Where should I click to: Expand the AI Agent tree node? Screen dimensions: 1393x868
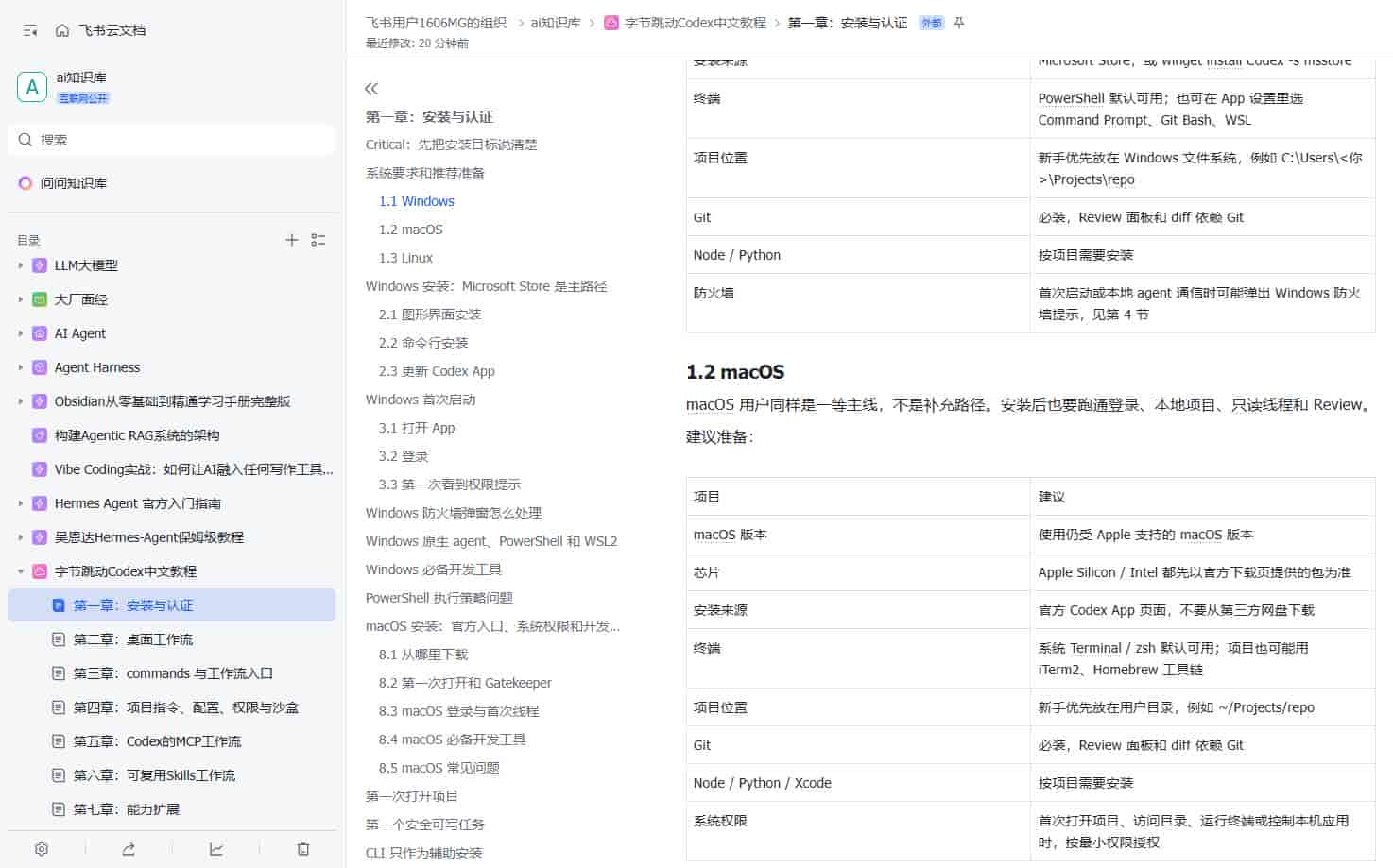pyautogui.click(x=21, y=333)
